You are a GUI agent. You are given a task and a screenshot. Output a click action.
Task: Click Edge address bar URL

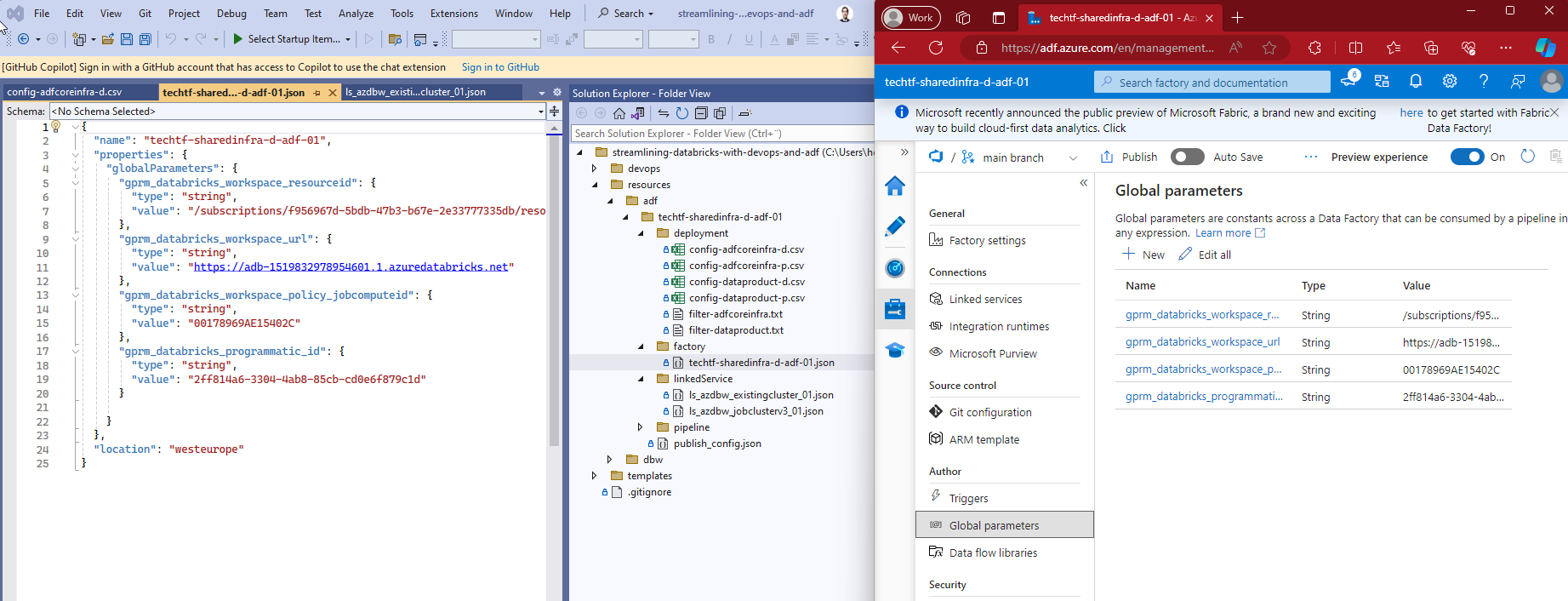tap(1107, 48)
